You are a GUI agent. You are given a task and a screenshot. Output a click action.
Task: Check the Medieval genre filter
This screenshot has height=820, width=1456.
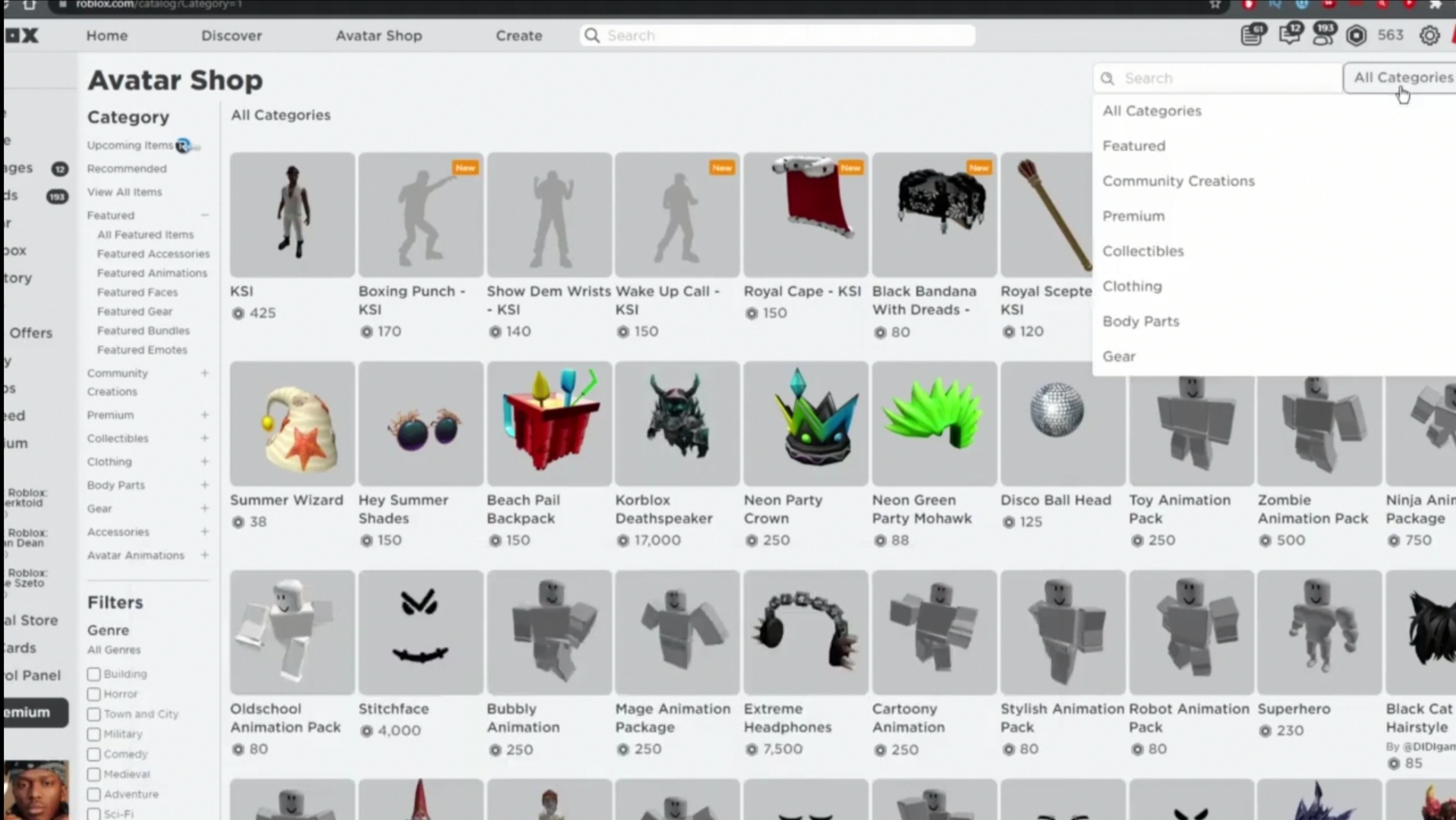94,774
